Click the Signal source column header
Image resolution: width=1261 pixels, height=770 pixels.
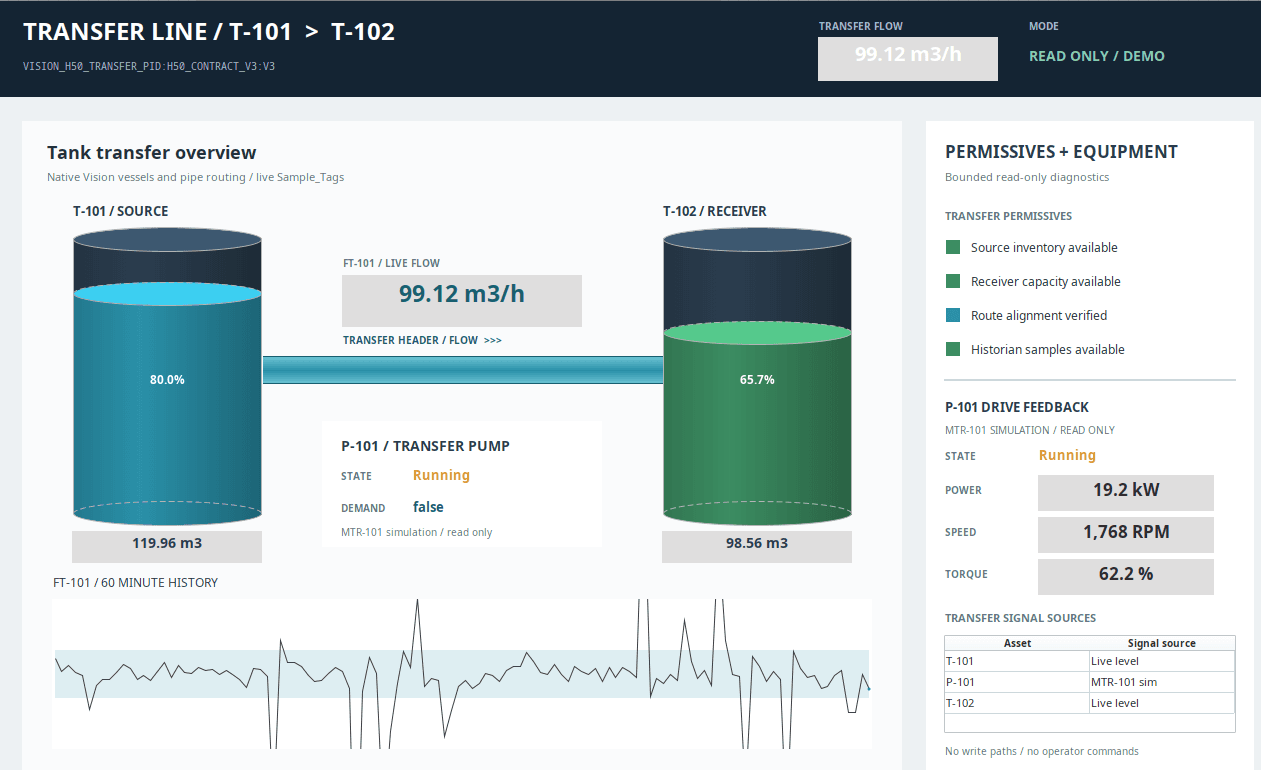click(x=1162, y=643)
